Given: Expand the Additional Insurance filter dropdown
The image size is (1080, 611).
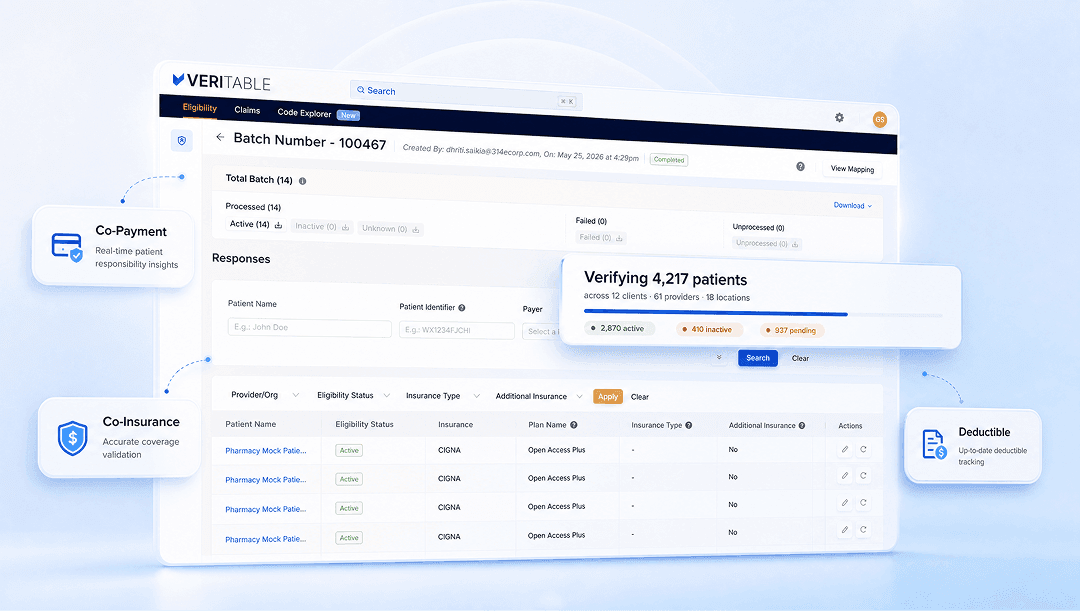Looking at the screenshot, I should (539, 396).
